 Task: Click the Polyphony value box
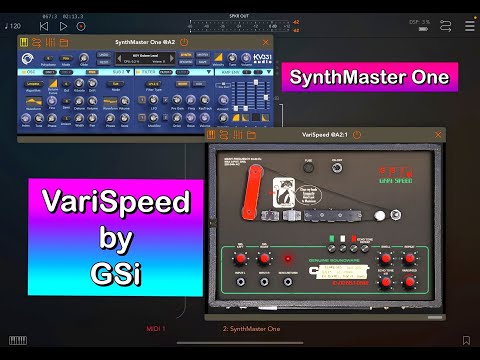tap(49, 58)
